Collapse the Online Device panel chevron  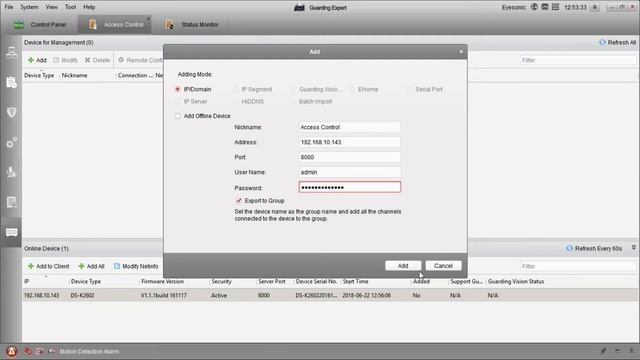633,247
